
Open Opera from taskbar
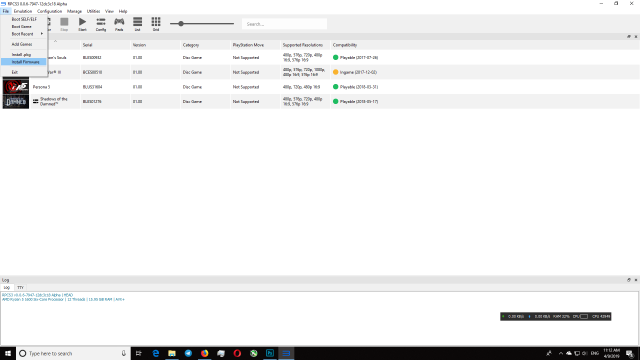pyautogui.click(x=237, y=353)
